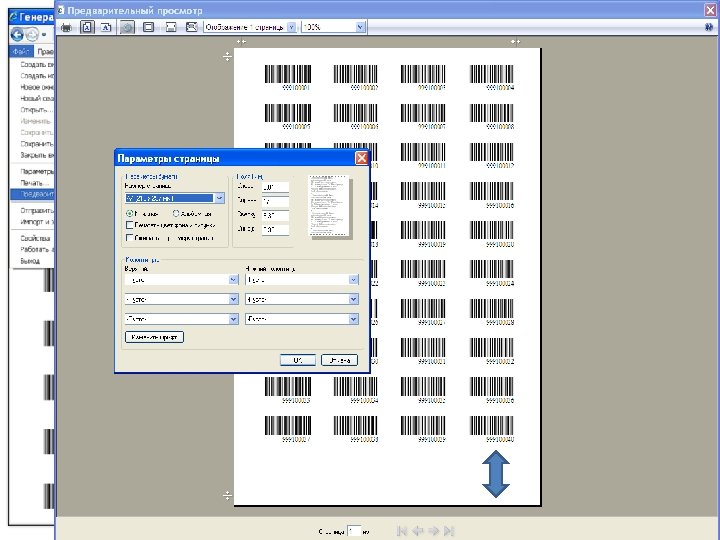
Task: Click the help icon in preview toolbar
Action: click(709, 28)
